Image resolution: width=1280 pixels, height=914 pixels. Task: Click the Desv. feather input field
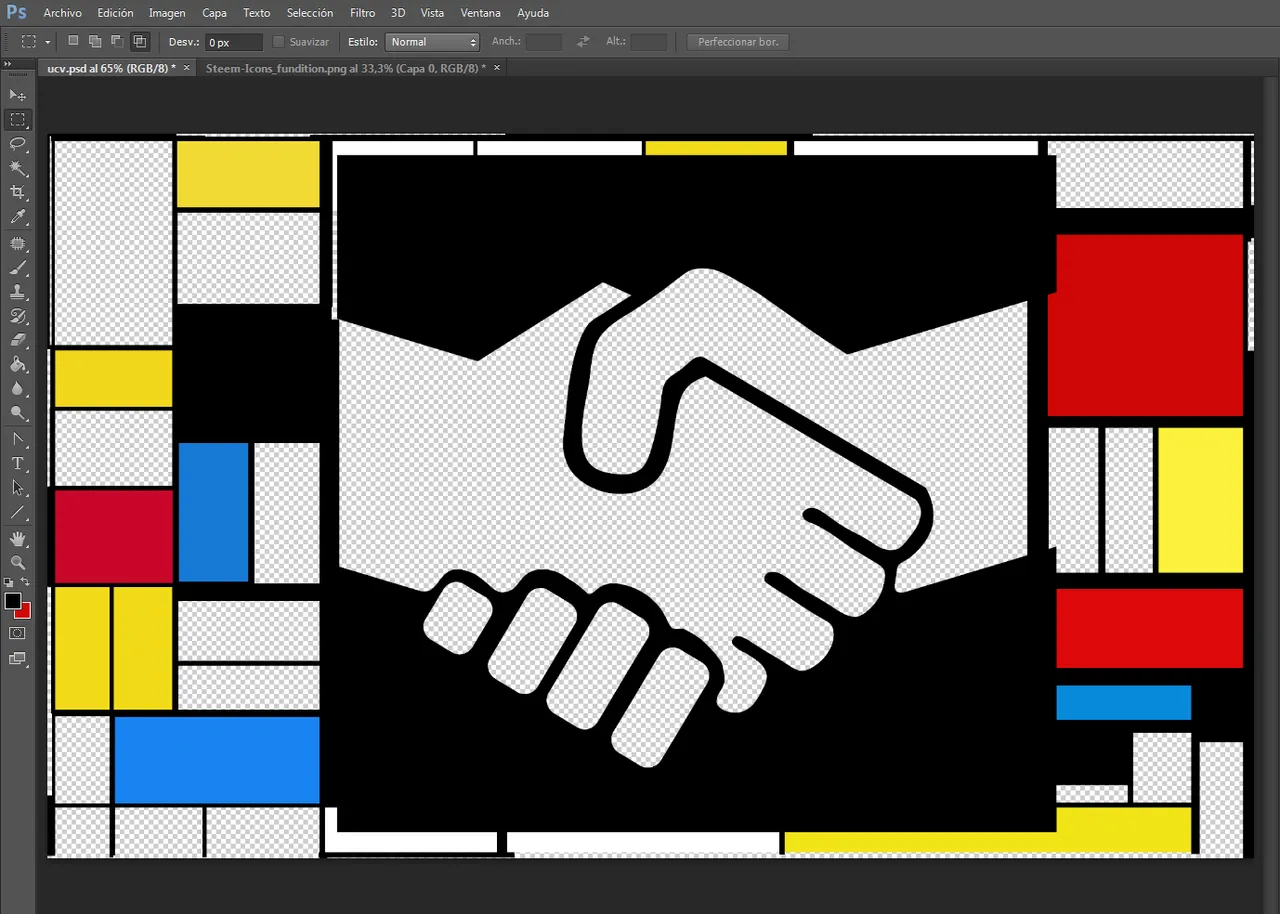(234, 42)
